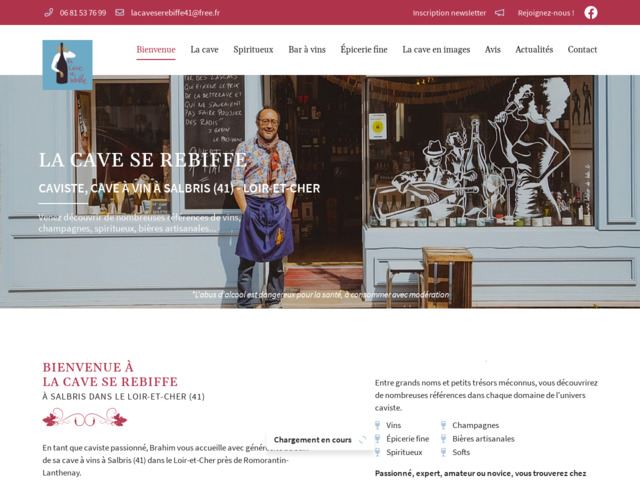This screenshot has height=480, width=640.
Task: Select the Avis menu item
Action: click(x=493, y=49)
